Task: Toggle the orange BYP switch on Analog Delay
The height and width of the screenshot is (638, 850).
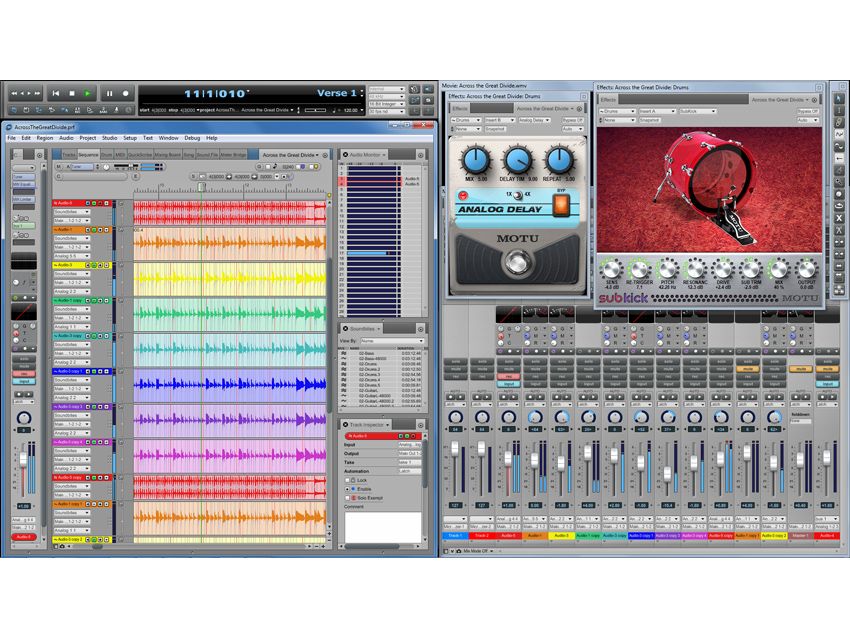Action: coord(561,204)
